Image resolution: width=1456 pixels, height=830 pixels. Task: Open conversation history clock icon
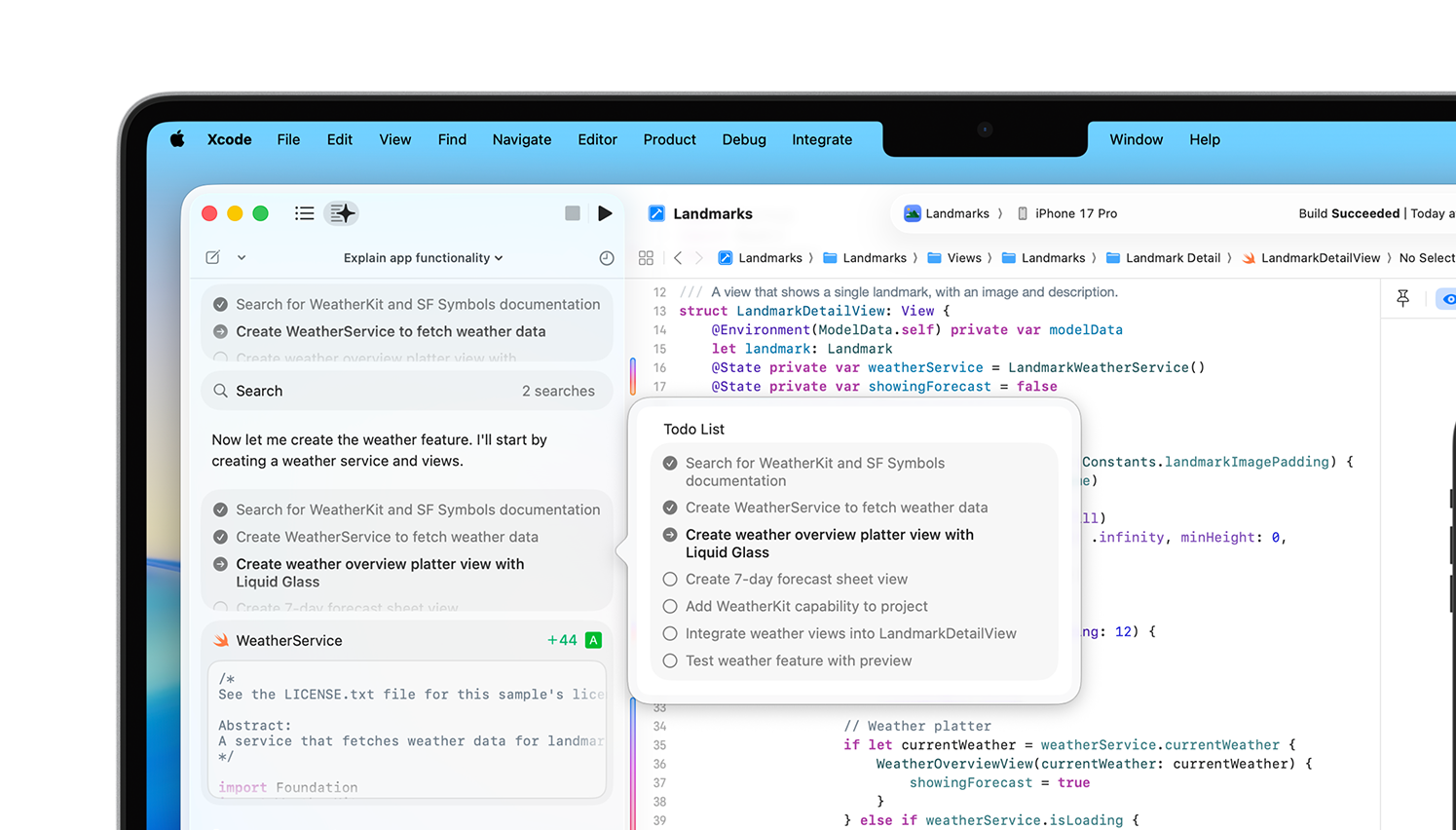point(607,258)
